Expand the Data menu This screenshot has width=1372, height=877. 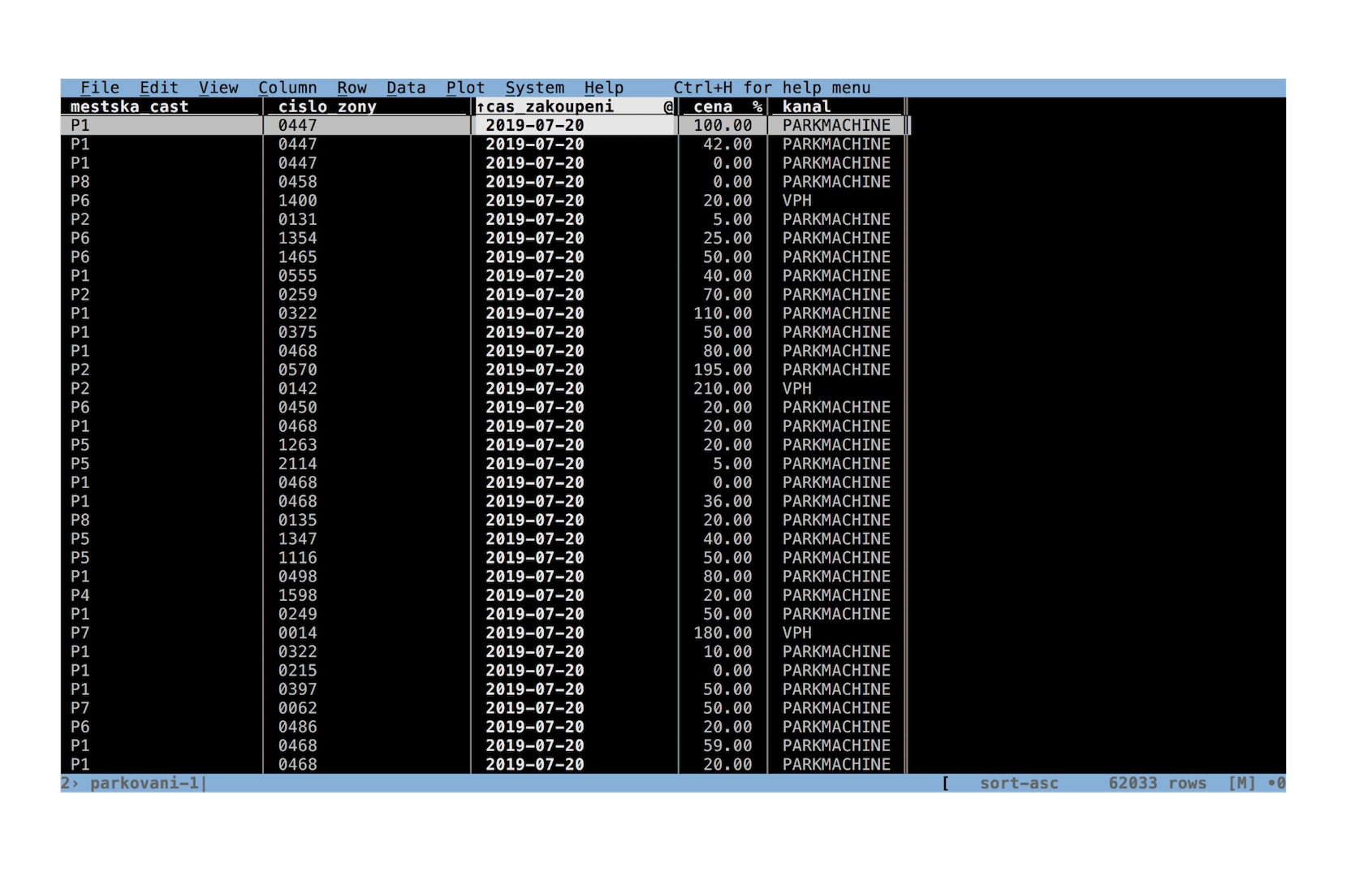coord(406,88)
